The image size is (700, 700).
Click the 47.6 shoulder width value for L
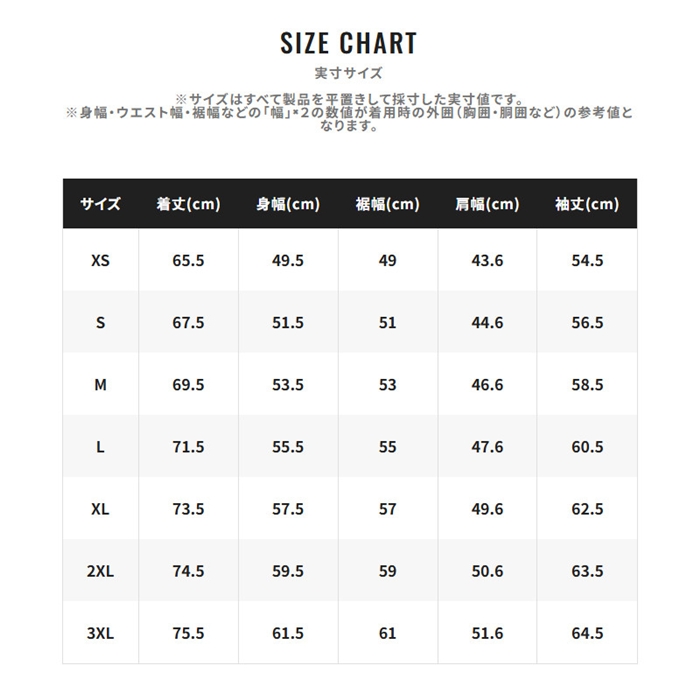click(x=487, y=446)
